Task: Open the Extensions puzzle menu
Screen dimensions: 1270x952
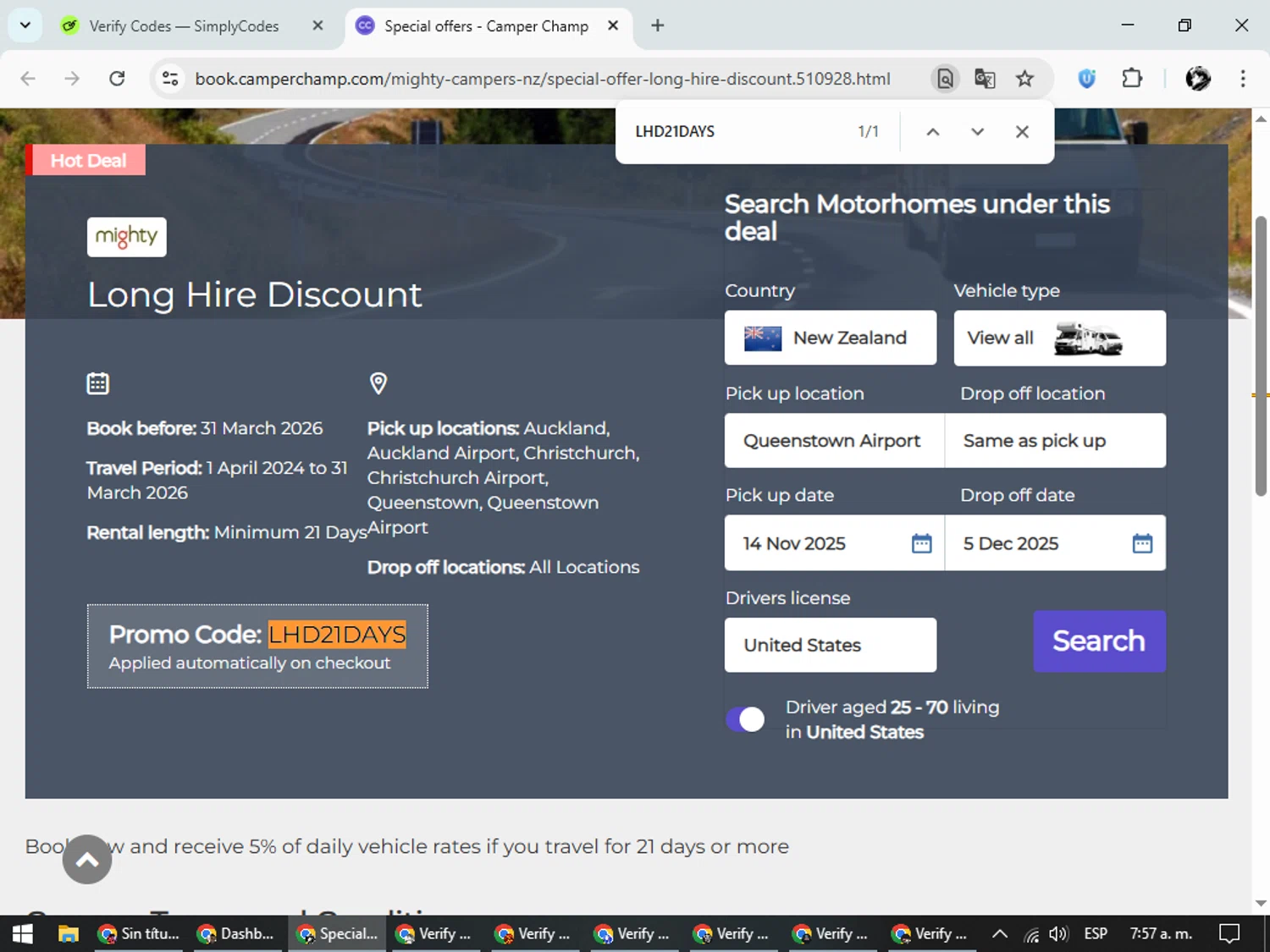Action: 1132,79
